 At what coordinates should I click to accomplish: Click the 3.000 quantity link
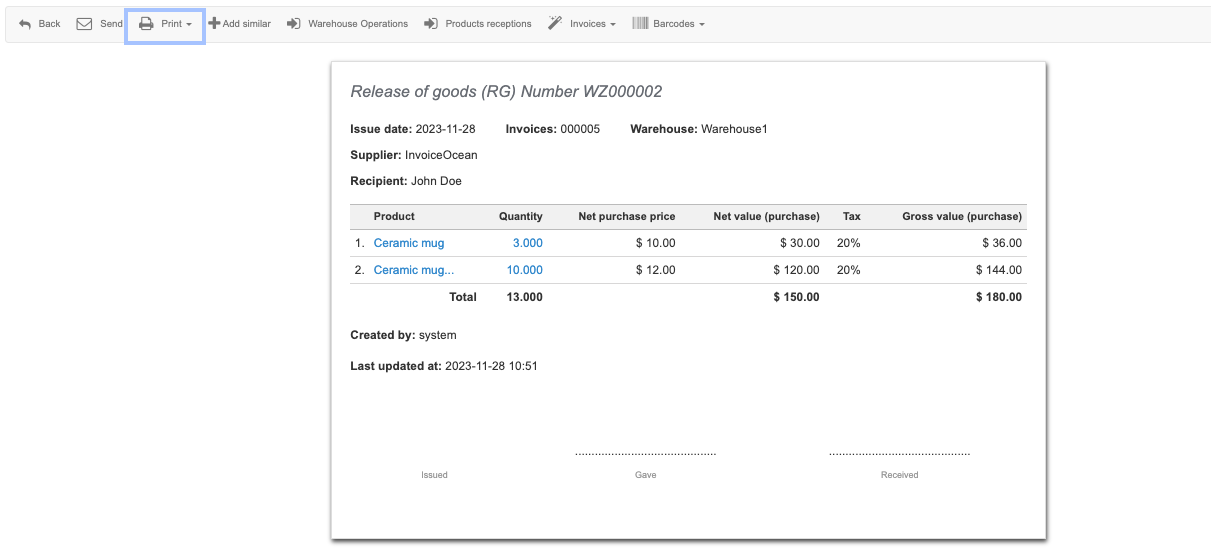point(527,243)
